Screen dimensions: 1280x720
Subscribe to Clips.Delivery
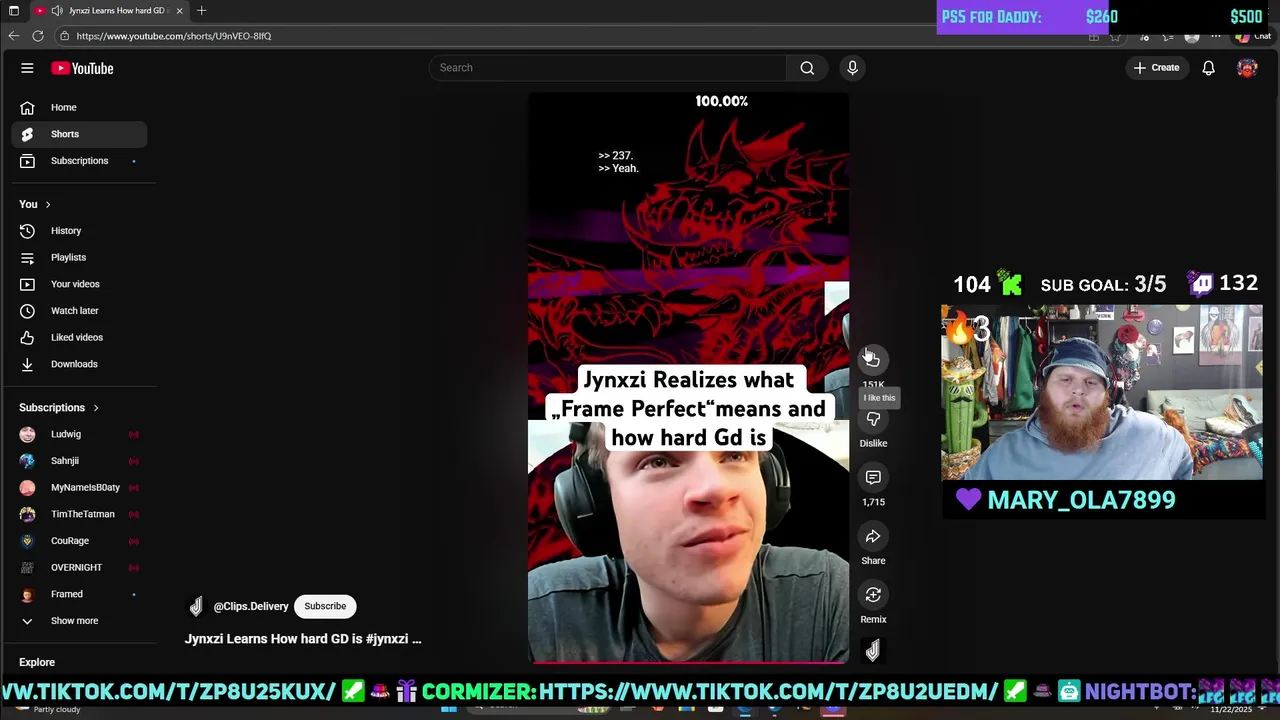[325, 606]
